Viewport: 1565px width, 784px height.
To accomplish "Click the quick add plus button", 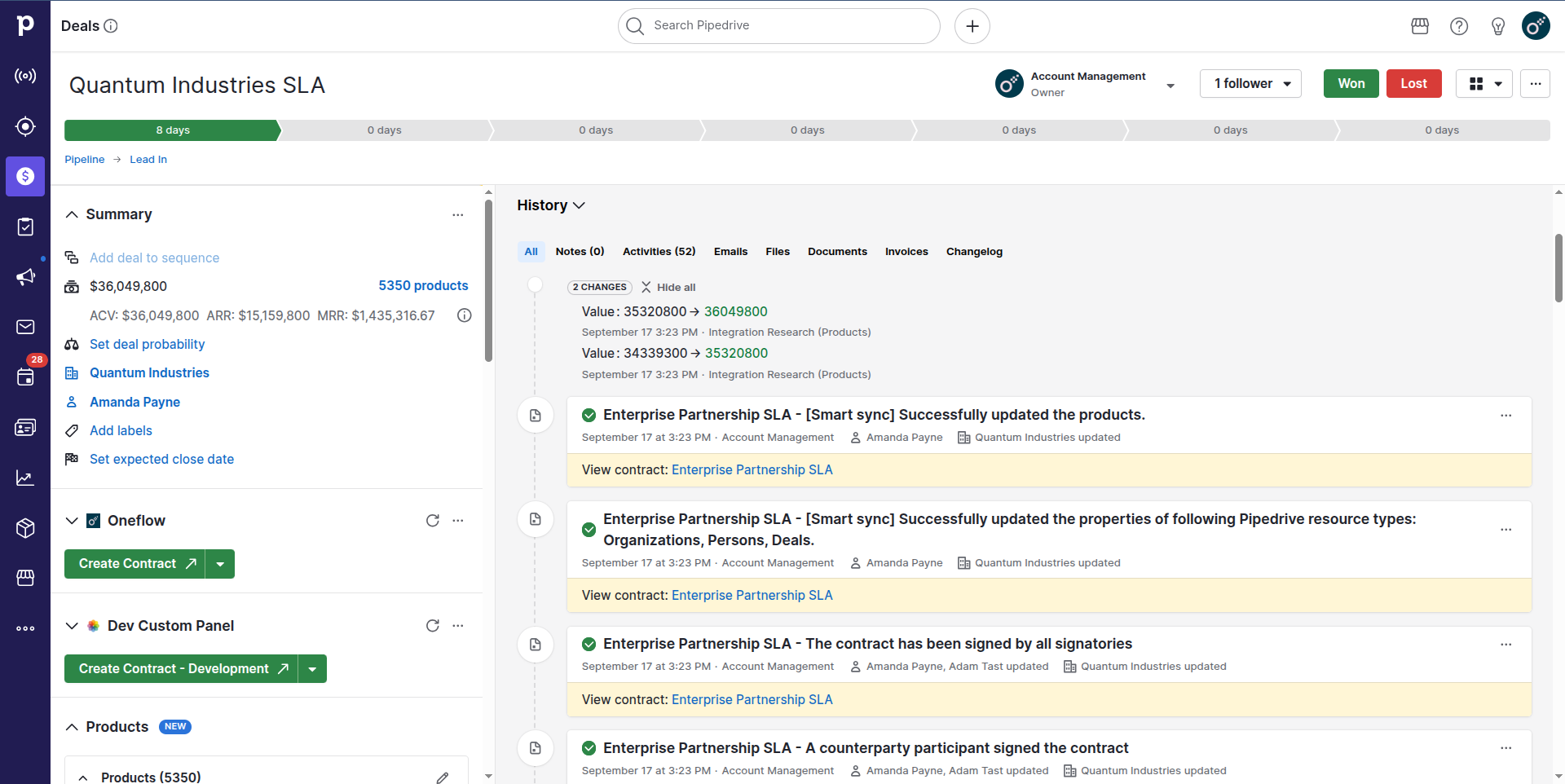I will tap(972, 26).
